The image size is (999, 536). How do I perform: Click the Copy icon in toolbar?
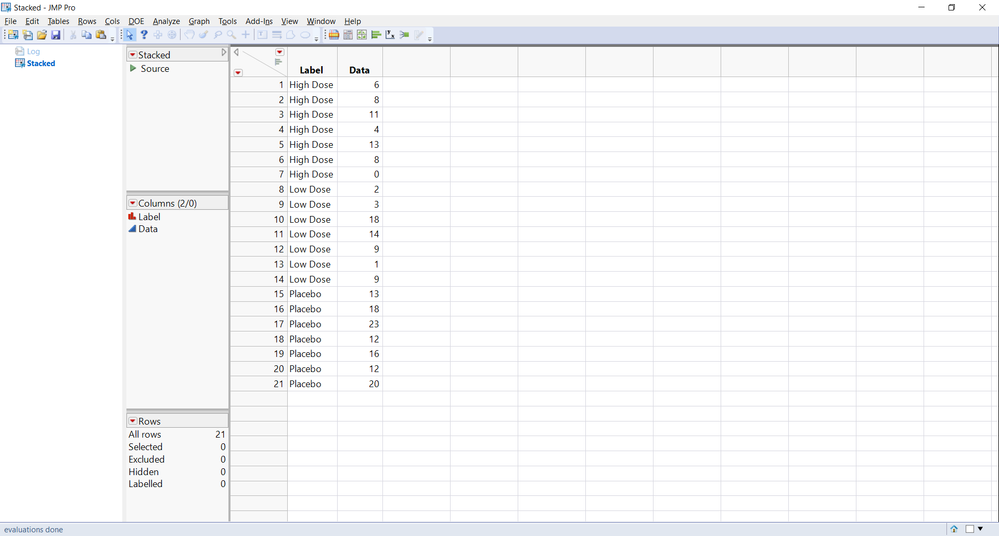(86, 35)
